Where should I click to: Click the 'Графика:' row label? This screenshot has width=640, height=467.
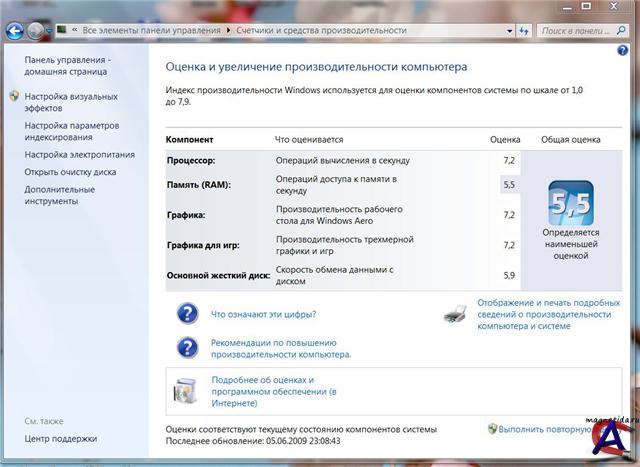pyautogui.click(x=186, y=215)
